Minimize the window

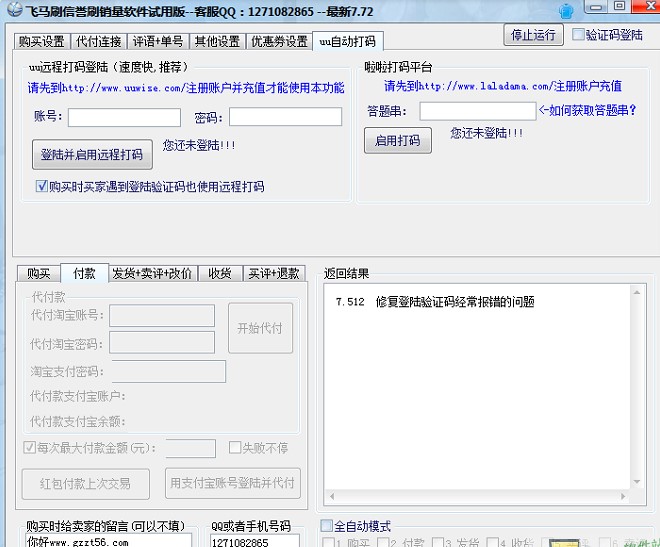[x=596, y=6]
